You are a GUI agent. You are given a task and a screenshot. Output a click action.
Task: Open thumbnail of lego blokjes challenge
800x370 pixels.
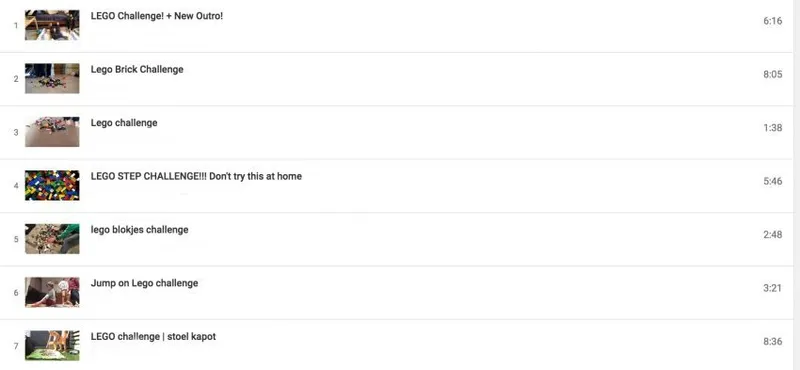(x=52, y=239)
